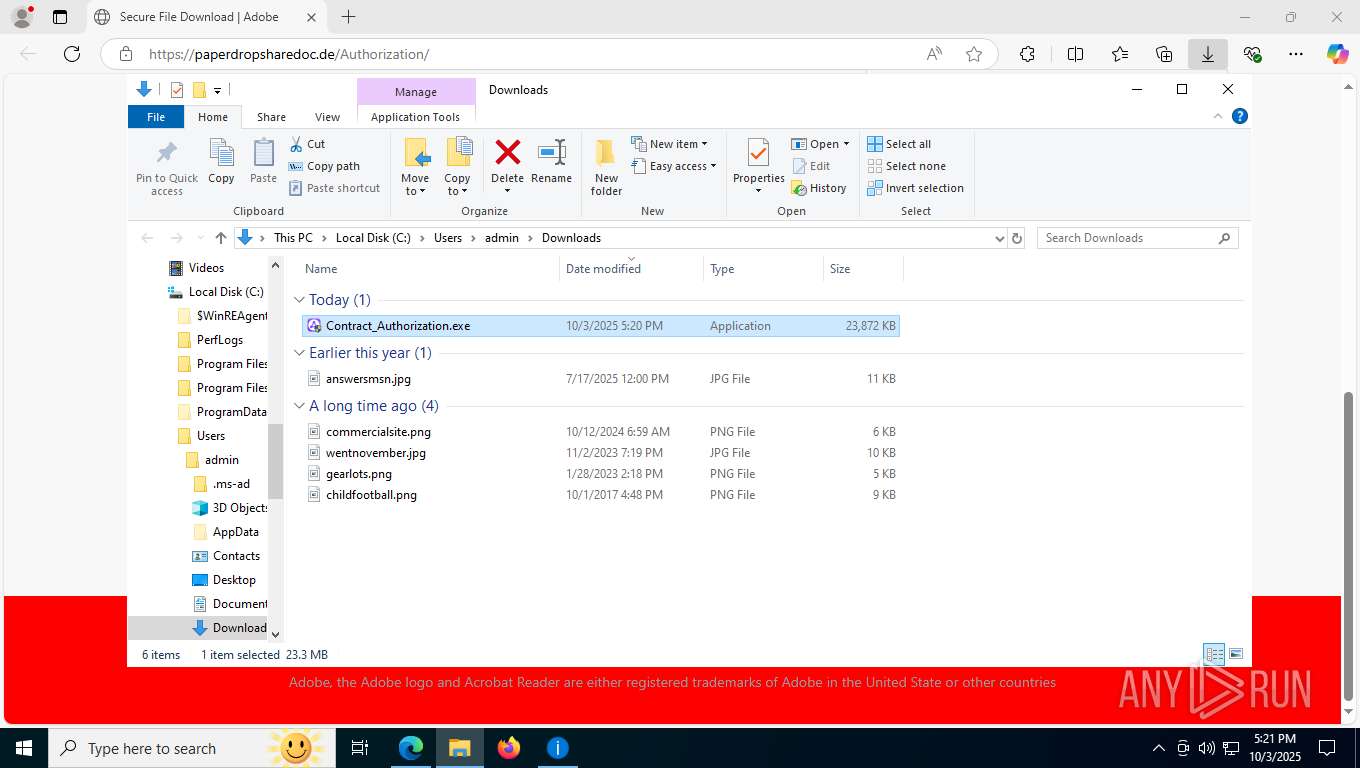This screenshot has height=768, width=1360.
Task: Click the Paste ribbon icon
Action: 263,153
